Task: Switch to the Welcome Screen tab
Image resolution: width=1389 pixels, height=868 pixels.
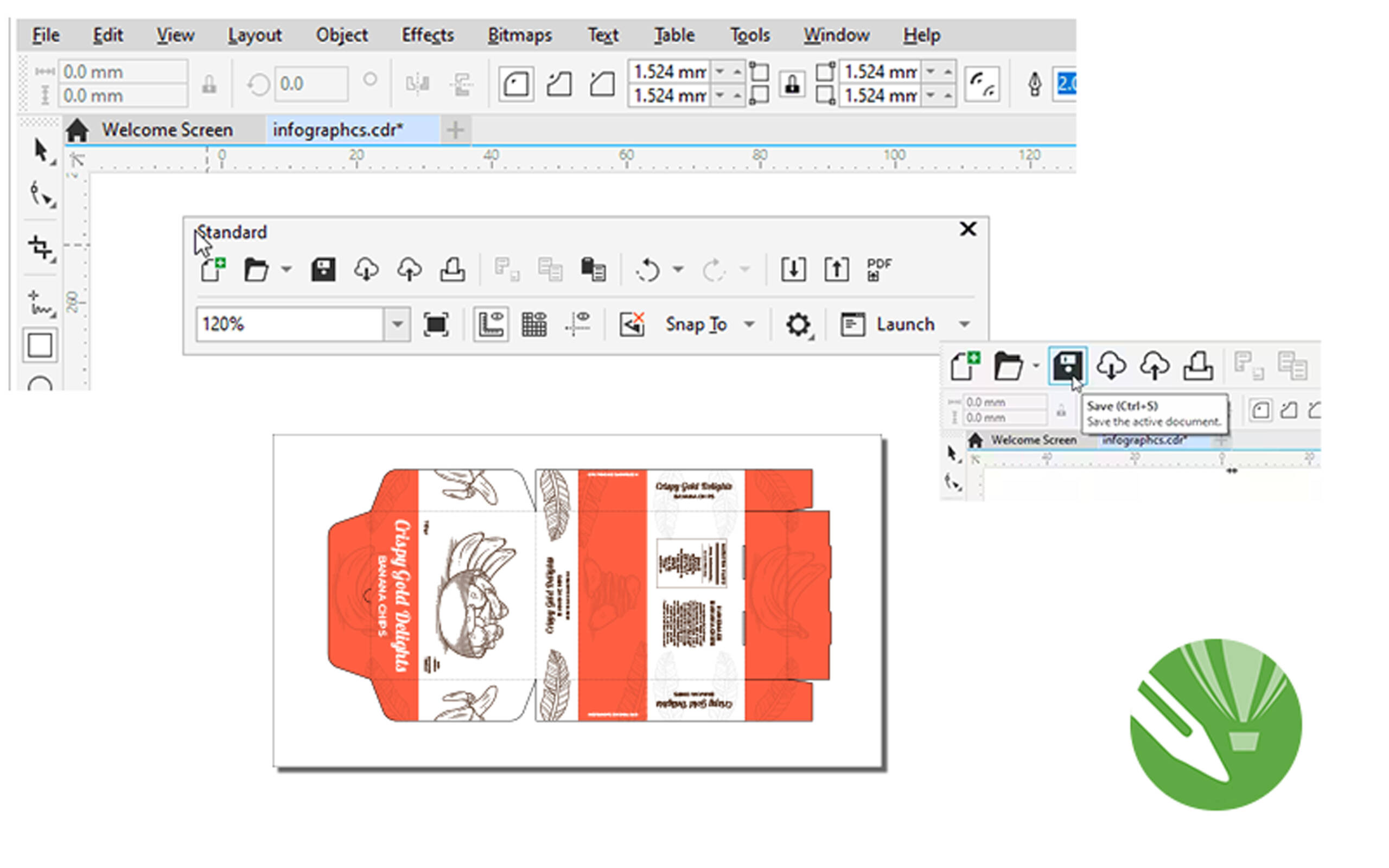Action: pyautogui.click(x=168, y=130)
